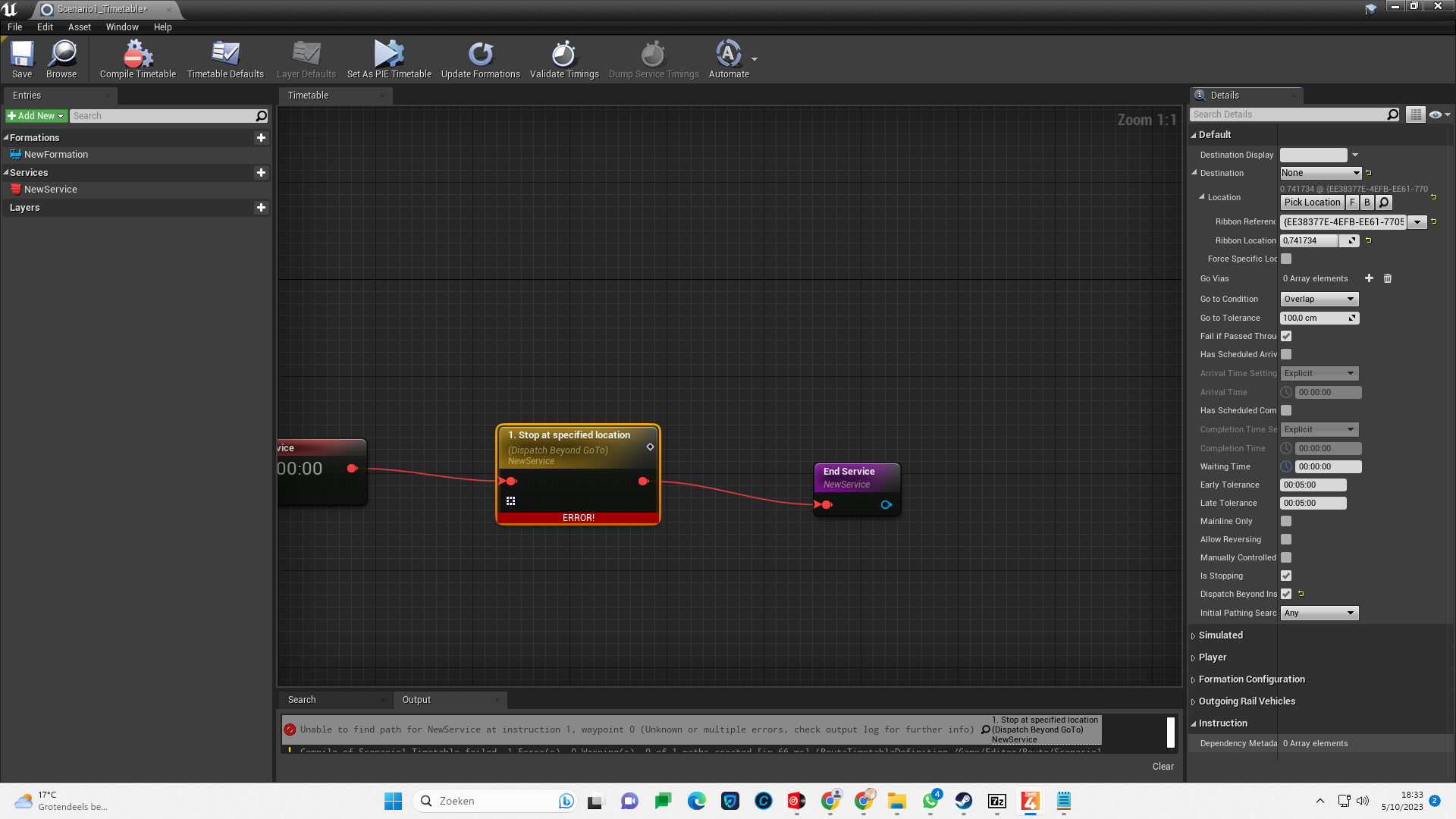Click the Compile Timetable toolbar icon
This screenshot has width=1456, height=819.
click(137, 55)
